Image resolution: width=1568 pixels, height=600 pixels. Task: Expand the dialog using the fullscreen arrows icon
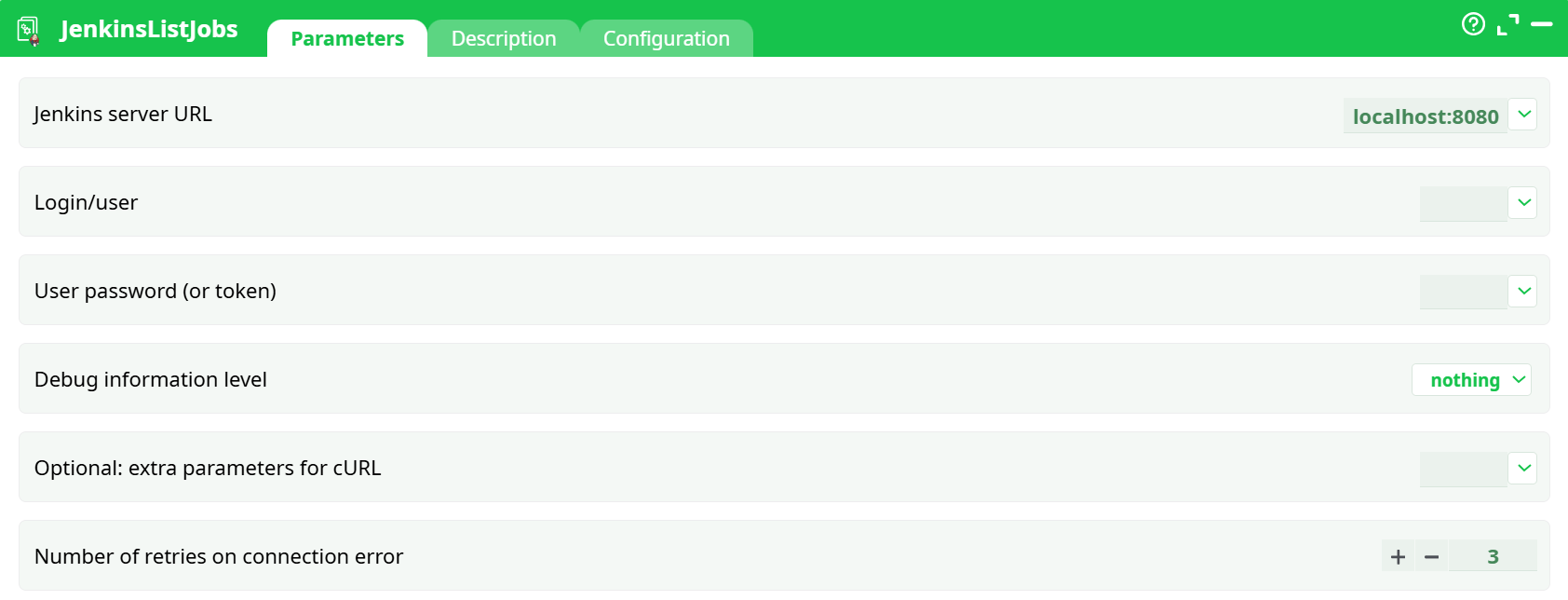point(1508,24)
